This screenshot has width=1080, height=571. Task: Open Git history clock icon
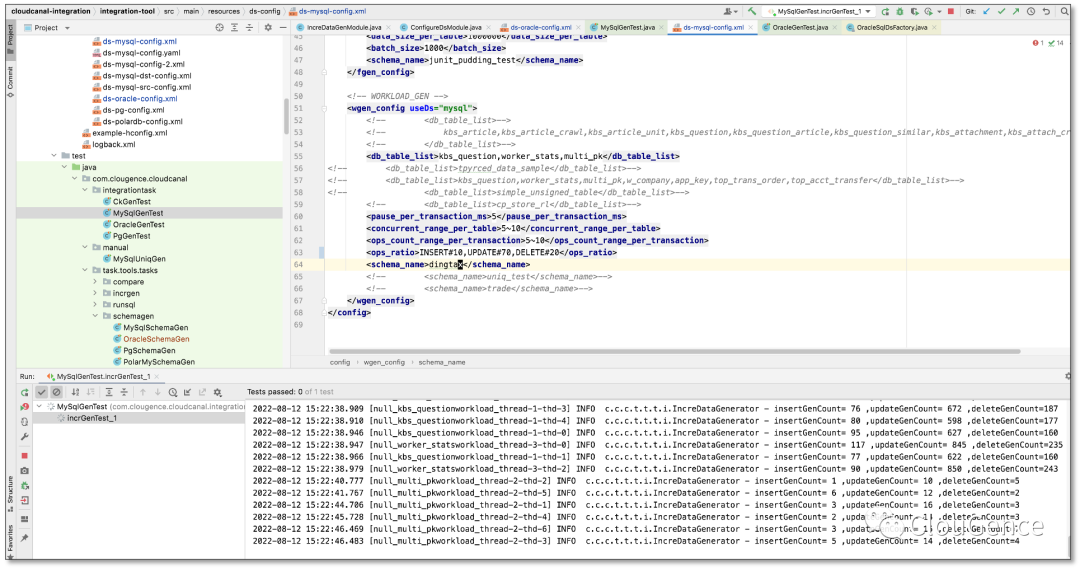(1030, 11)
